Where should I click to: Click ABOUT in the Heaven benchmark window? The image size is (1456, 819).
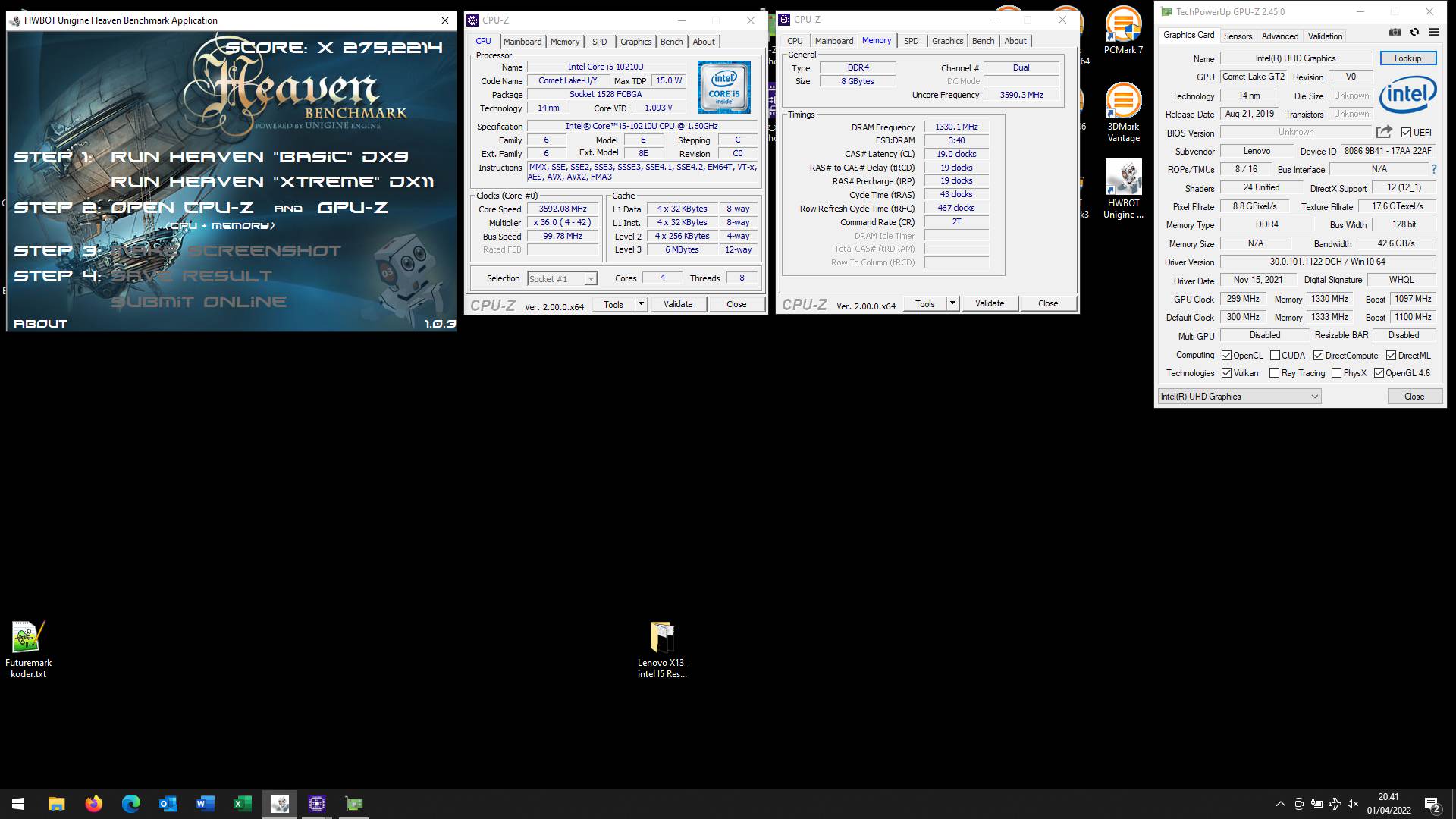[x=40, y=324]
